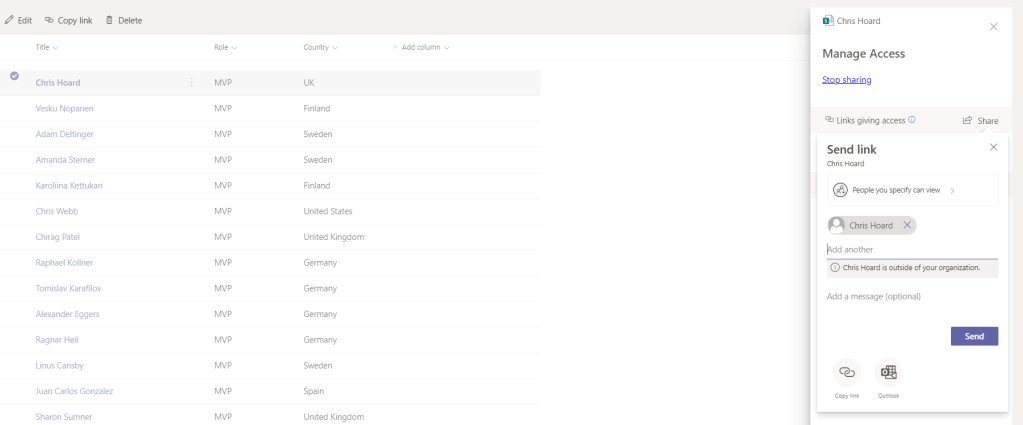The width and height of the screenshot is (1023, 425).
Task: Click the Stop sharing link
Action: [x=846, y=80]
